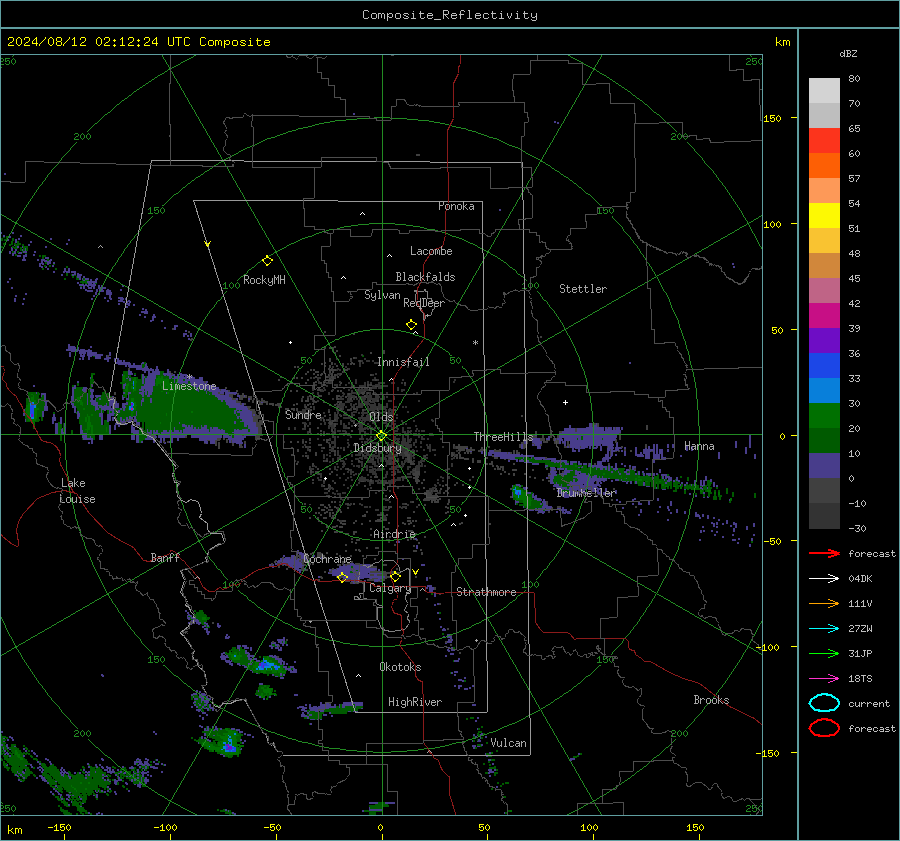
Task: Click the ThreeHills label
Action: [503, 437]
